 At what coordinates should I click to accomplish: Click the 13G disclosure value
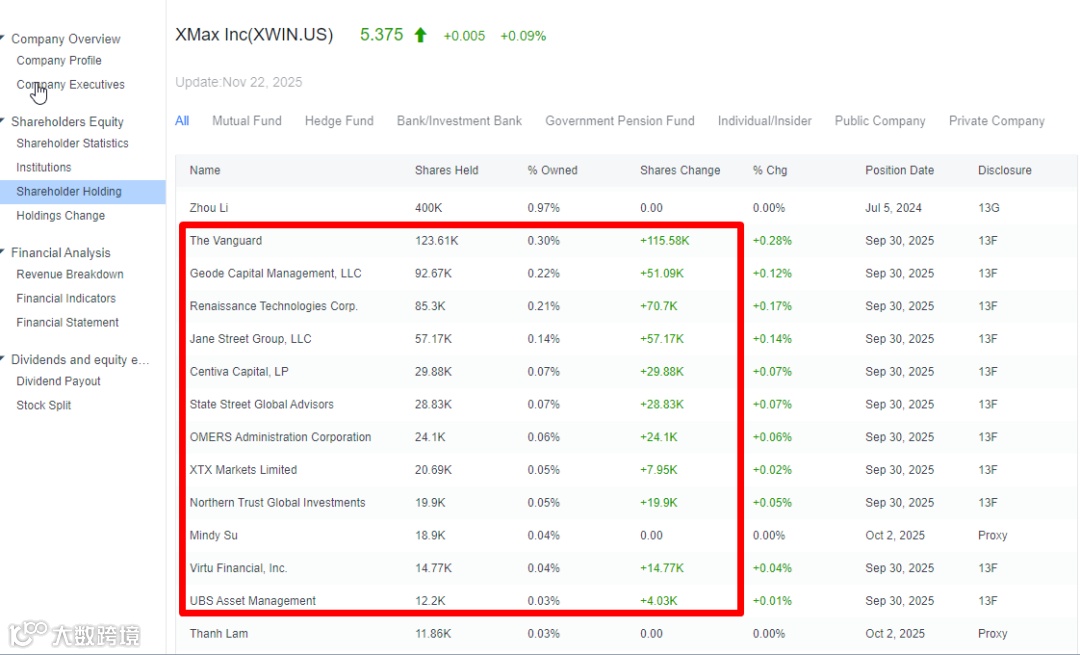989,207
